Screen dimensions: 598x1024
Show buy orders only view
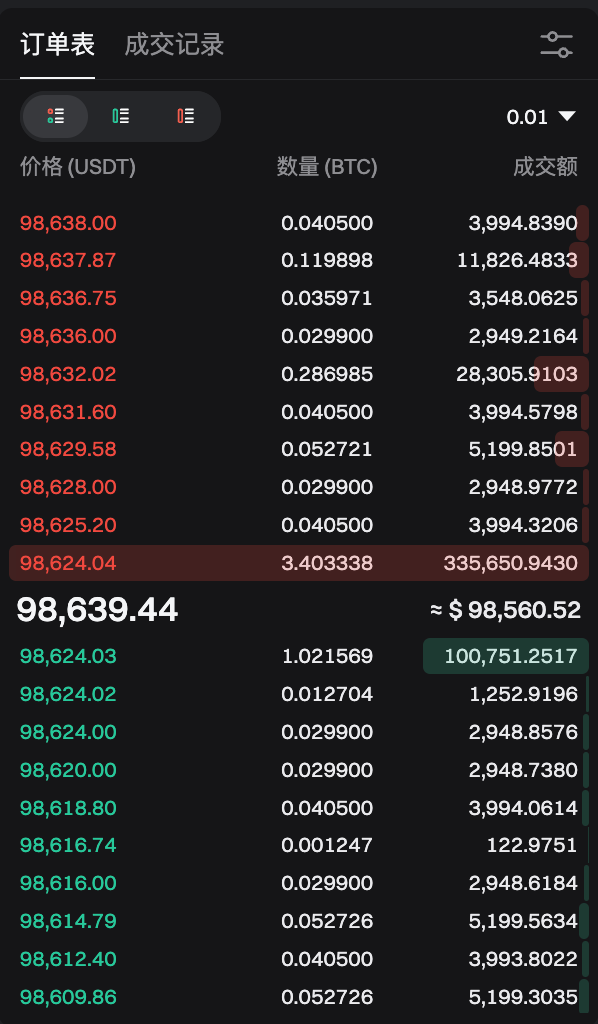click(x=120, y=116)
